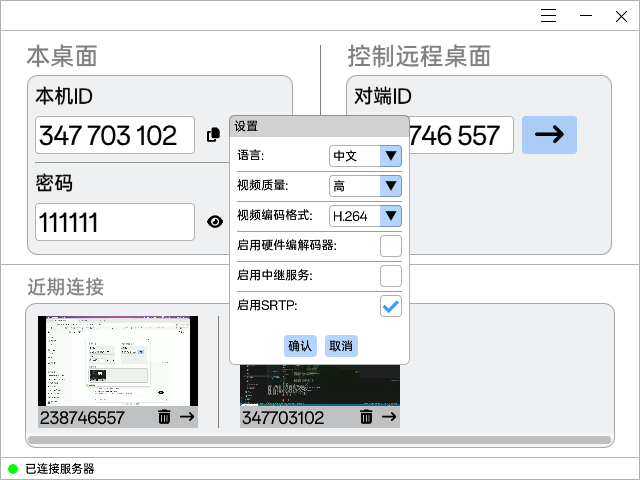This screenshot has width=640, height=480.
Task: Enable the relay service checkbox
Action: click(x=391, y=275)
